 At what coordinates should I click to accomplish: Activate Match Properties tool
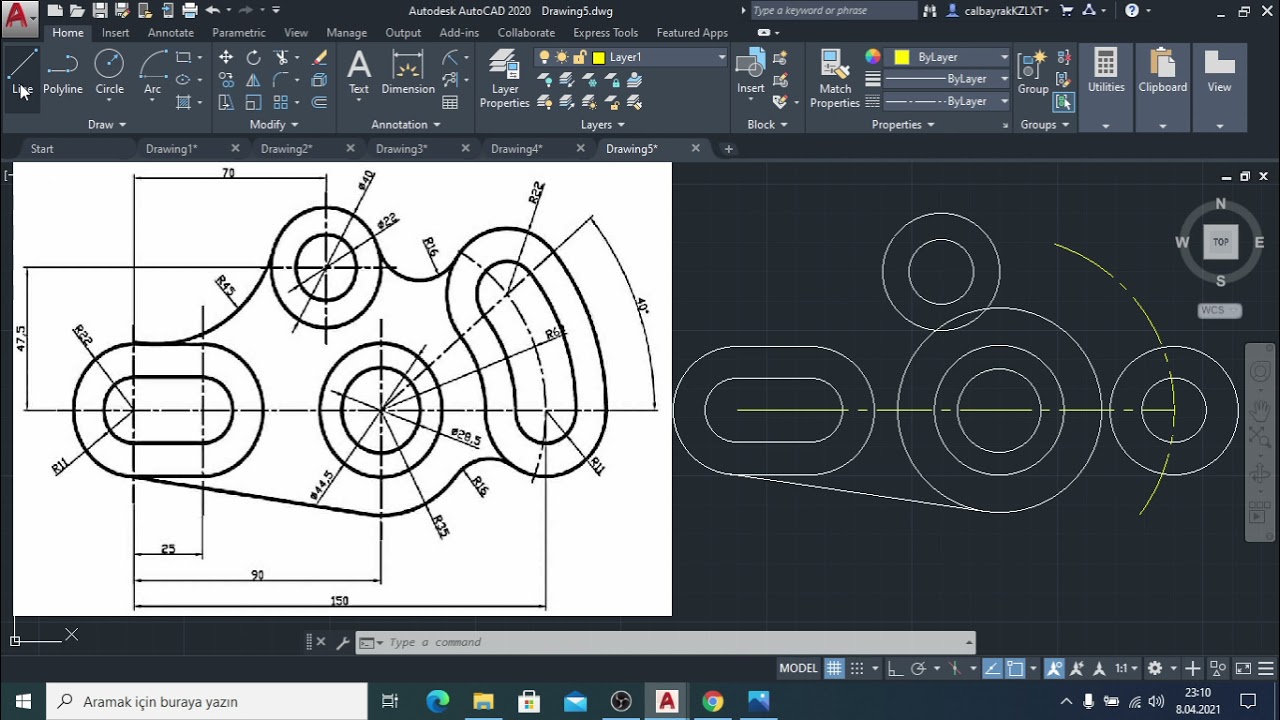click(x=835, y=80)
